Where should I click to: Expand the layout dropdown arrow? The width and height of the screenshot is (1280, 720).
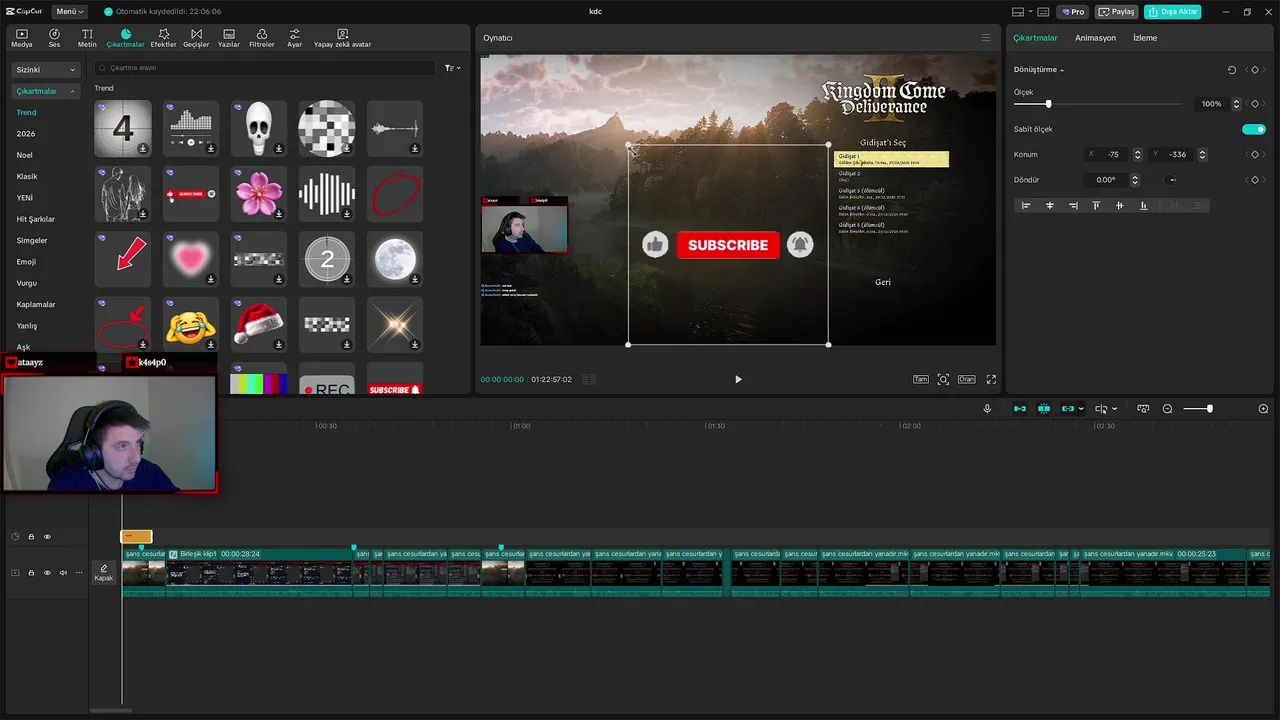pyautogui.click(x=1029, y=12)
